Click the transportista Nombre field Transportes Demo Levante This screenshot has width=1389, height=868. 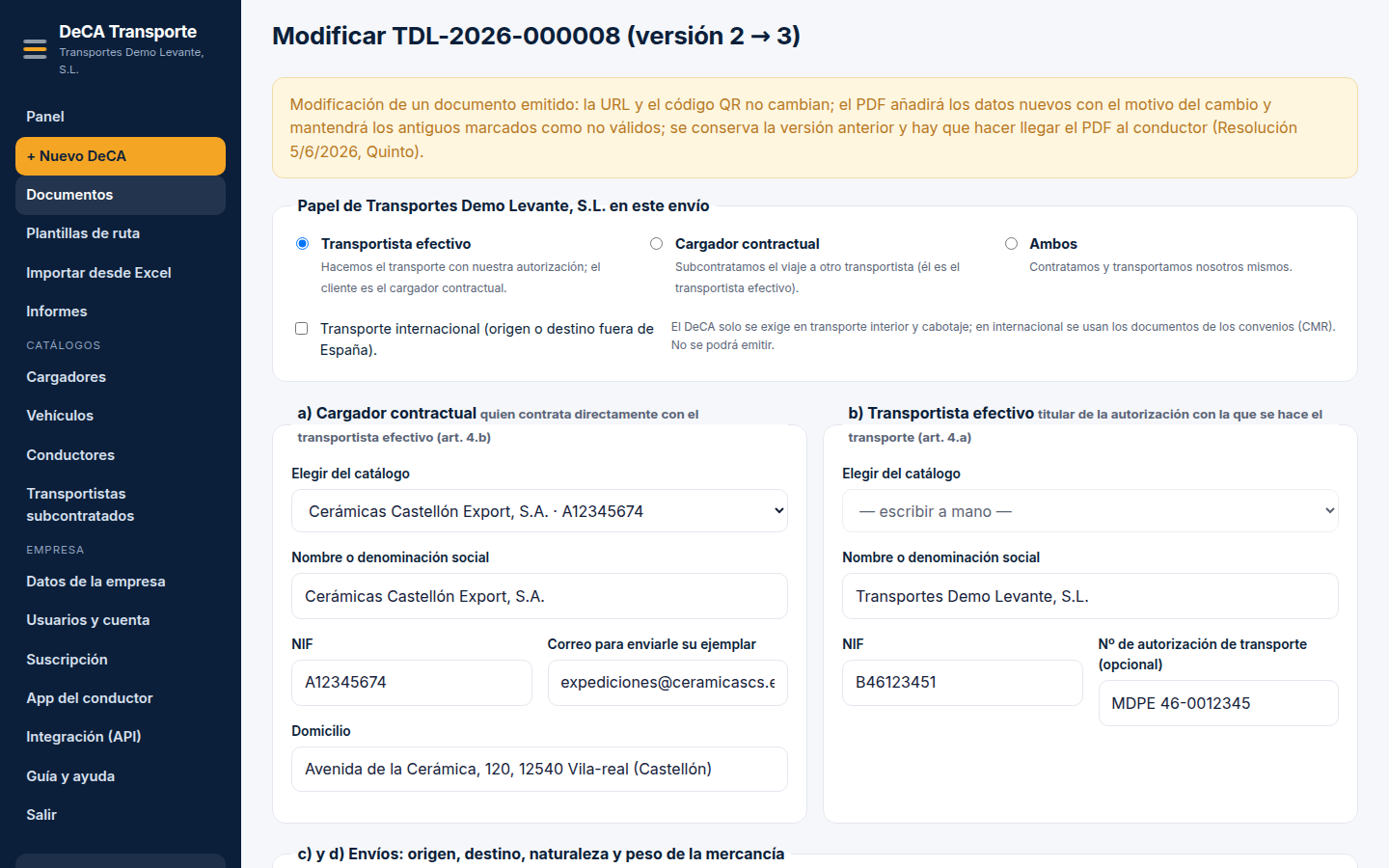tap(1090, 596)
